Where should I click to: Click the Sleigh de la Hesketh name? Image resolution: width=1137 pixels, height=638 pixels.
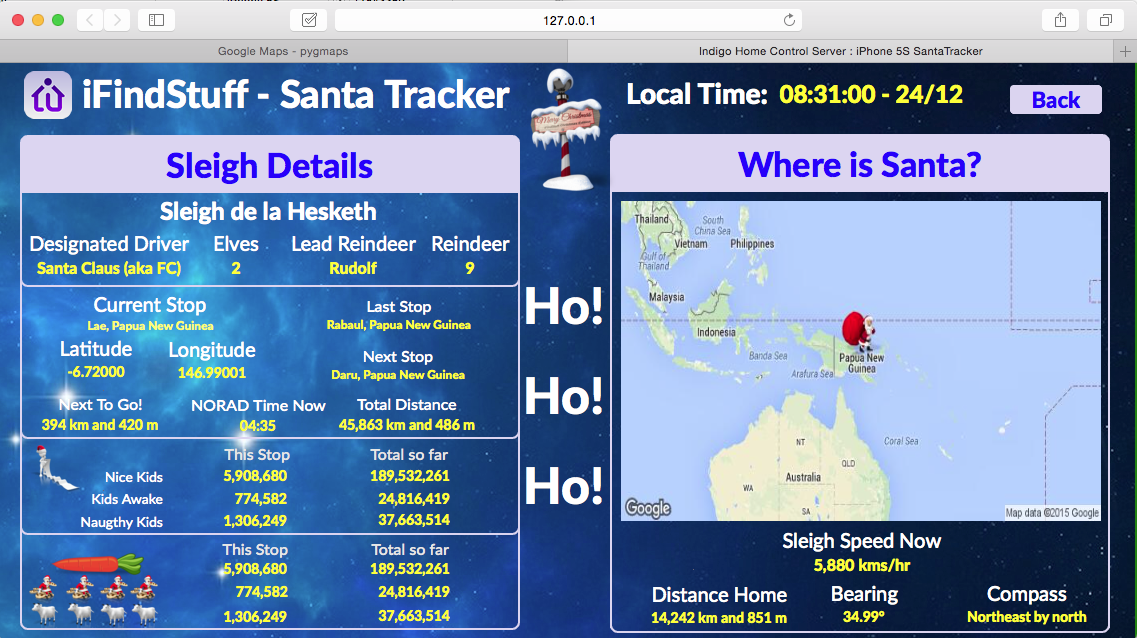268,212
